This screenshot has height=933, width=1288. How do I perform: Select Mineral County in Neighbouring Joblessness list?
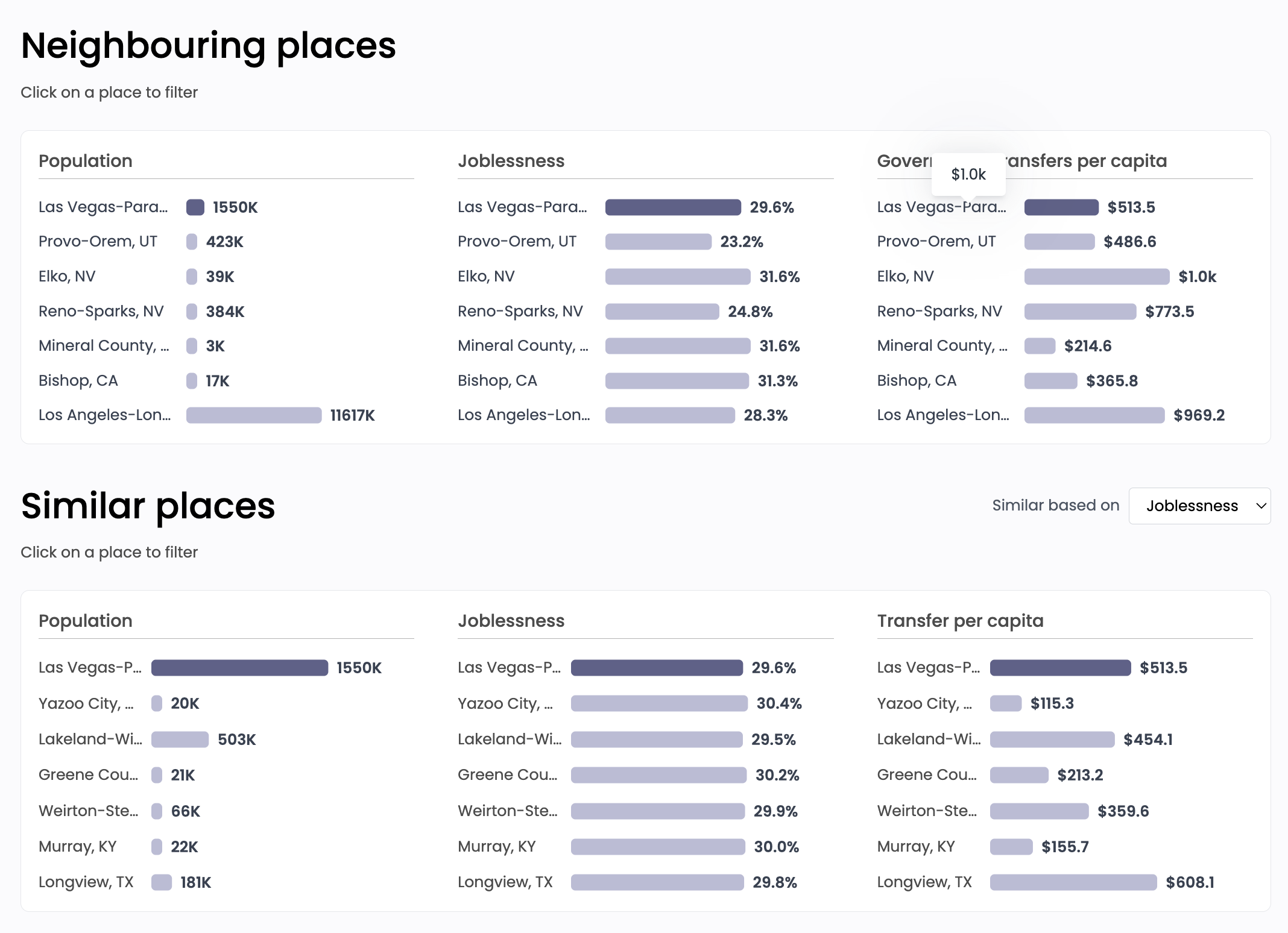(522, 346)
